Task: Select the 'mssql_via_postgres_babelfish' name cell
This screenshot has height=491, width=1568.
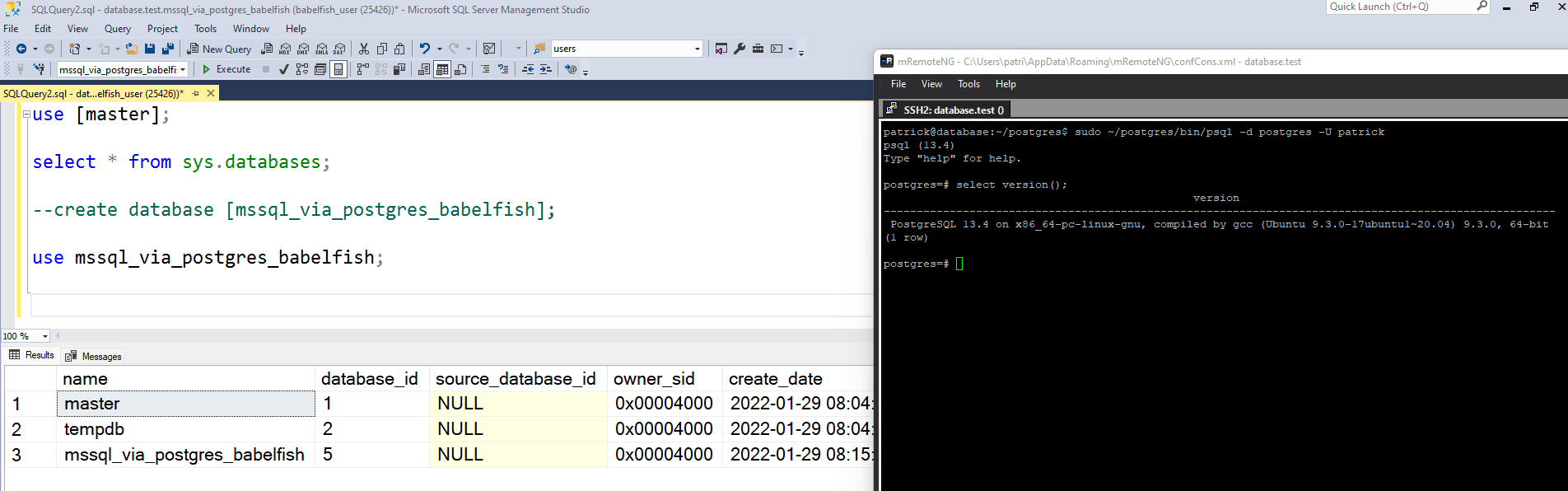Action: point(186,455)
